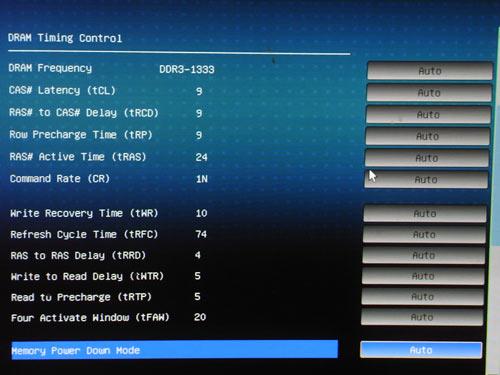Open the Write Recovery Time Auto dropdown
The width and height of the screenshot is (500, 375).
click(425, 214)
